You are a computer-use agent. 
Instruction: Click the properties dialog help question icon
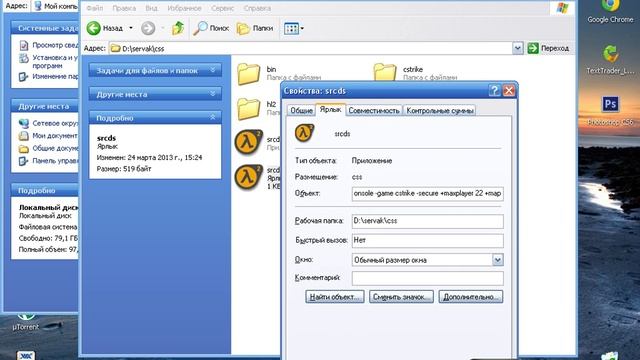tap(495, 91)
